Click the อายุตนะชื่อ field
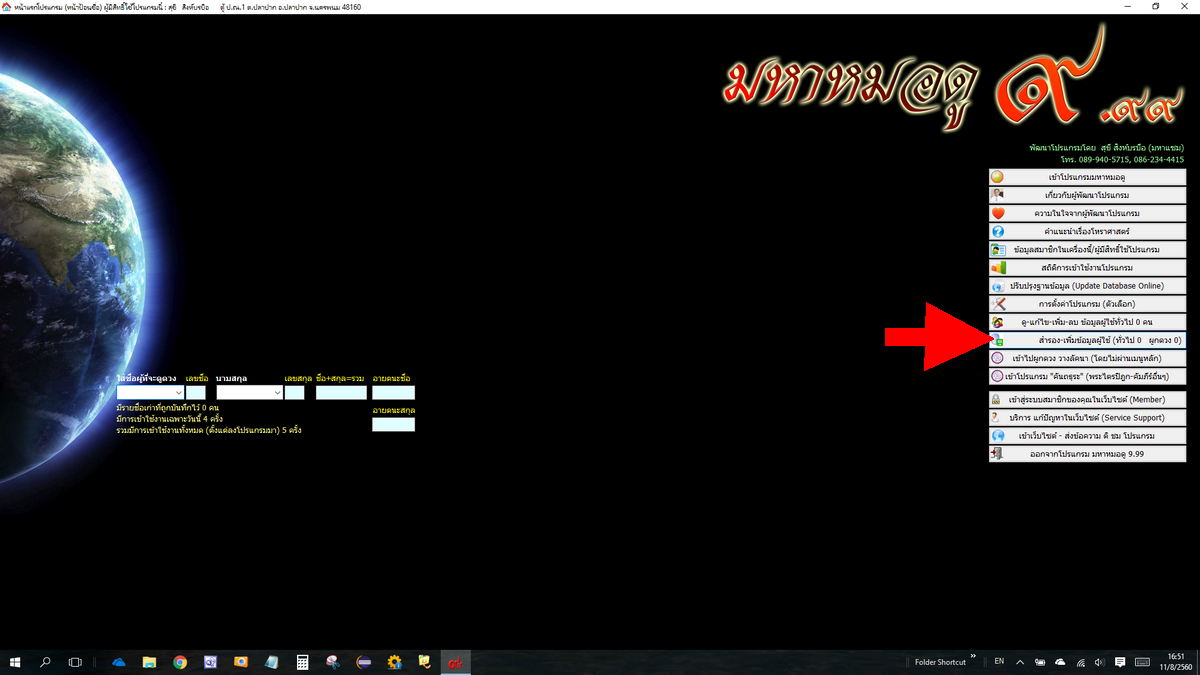Image resolution: width=1200 pixels, height=675 pixels. (393, 393)
